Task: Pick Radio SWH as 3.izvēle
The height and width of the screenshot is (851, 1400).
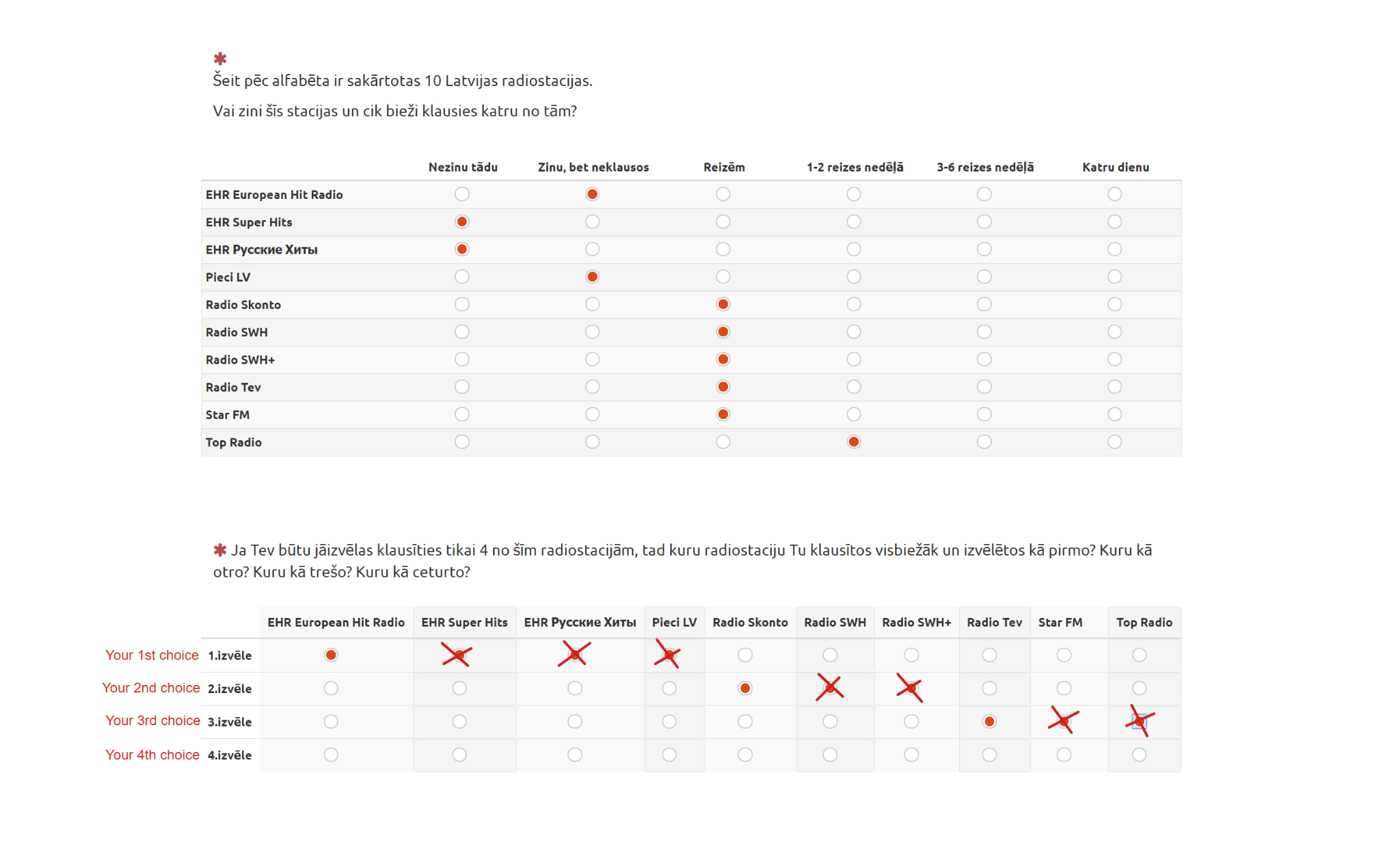Action: point(830,721)
